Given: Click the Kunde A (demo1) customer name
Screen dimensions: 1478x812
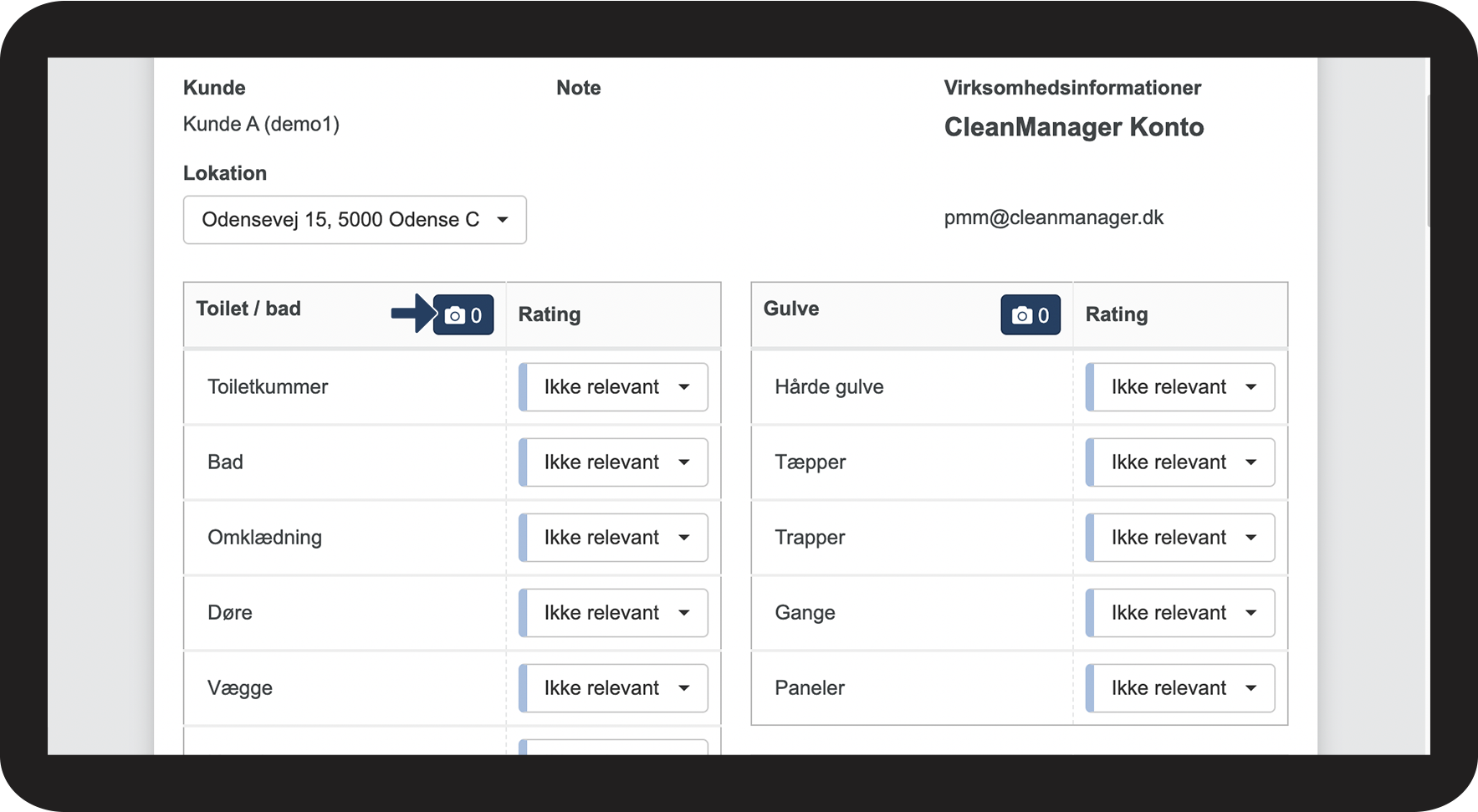Looking at the screenshot, I should pyautogui.click(x=261, y=125).
